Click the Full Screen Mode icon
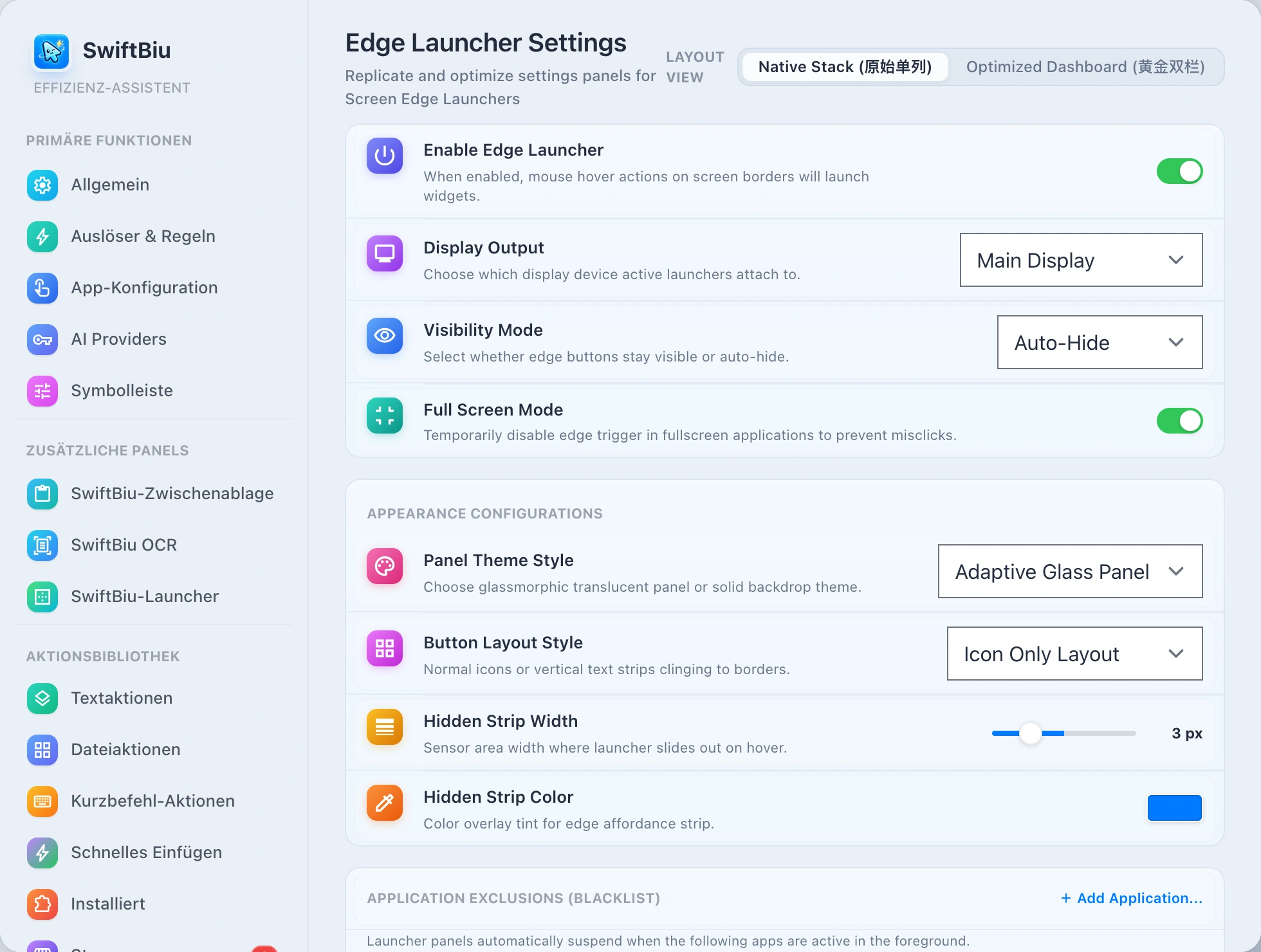This screenshot has width=1261, height=952. coord(385,416)
